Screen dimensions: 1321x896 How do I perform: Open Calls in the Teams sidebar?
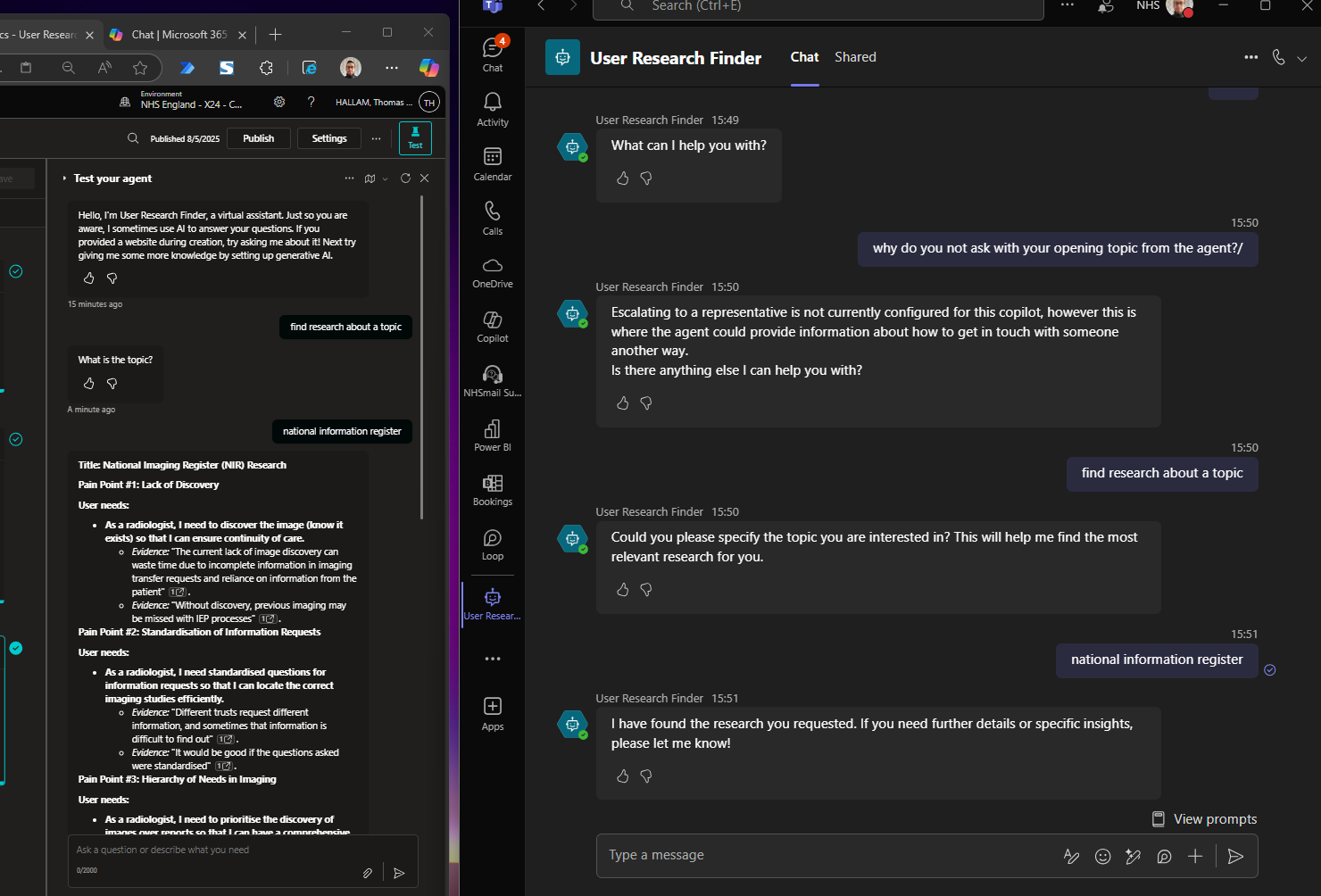coord(493,218)
